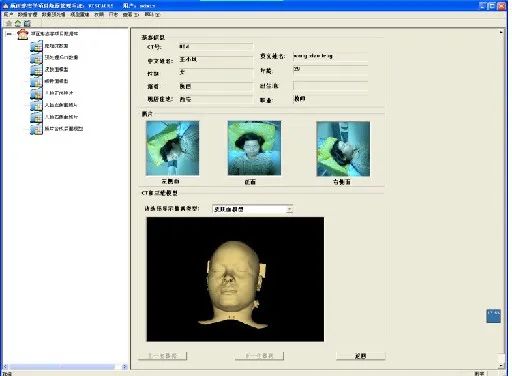
Task: Click the green home icon in the toolbar
Action: [x=18, y=23]
